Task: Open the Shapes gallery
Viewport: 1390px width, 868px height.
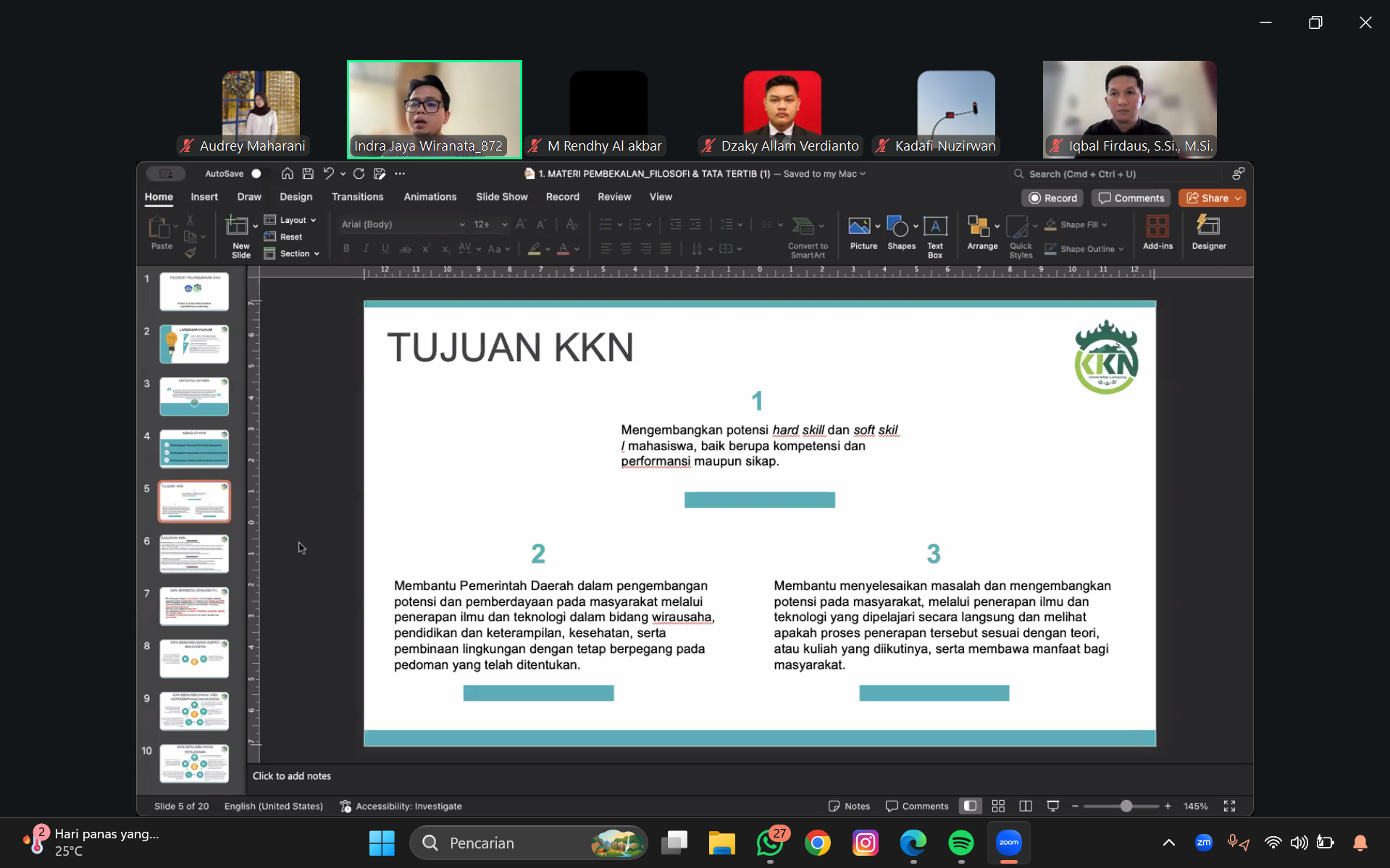Action: tap(898, 227)
